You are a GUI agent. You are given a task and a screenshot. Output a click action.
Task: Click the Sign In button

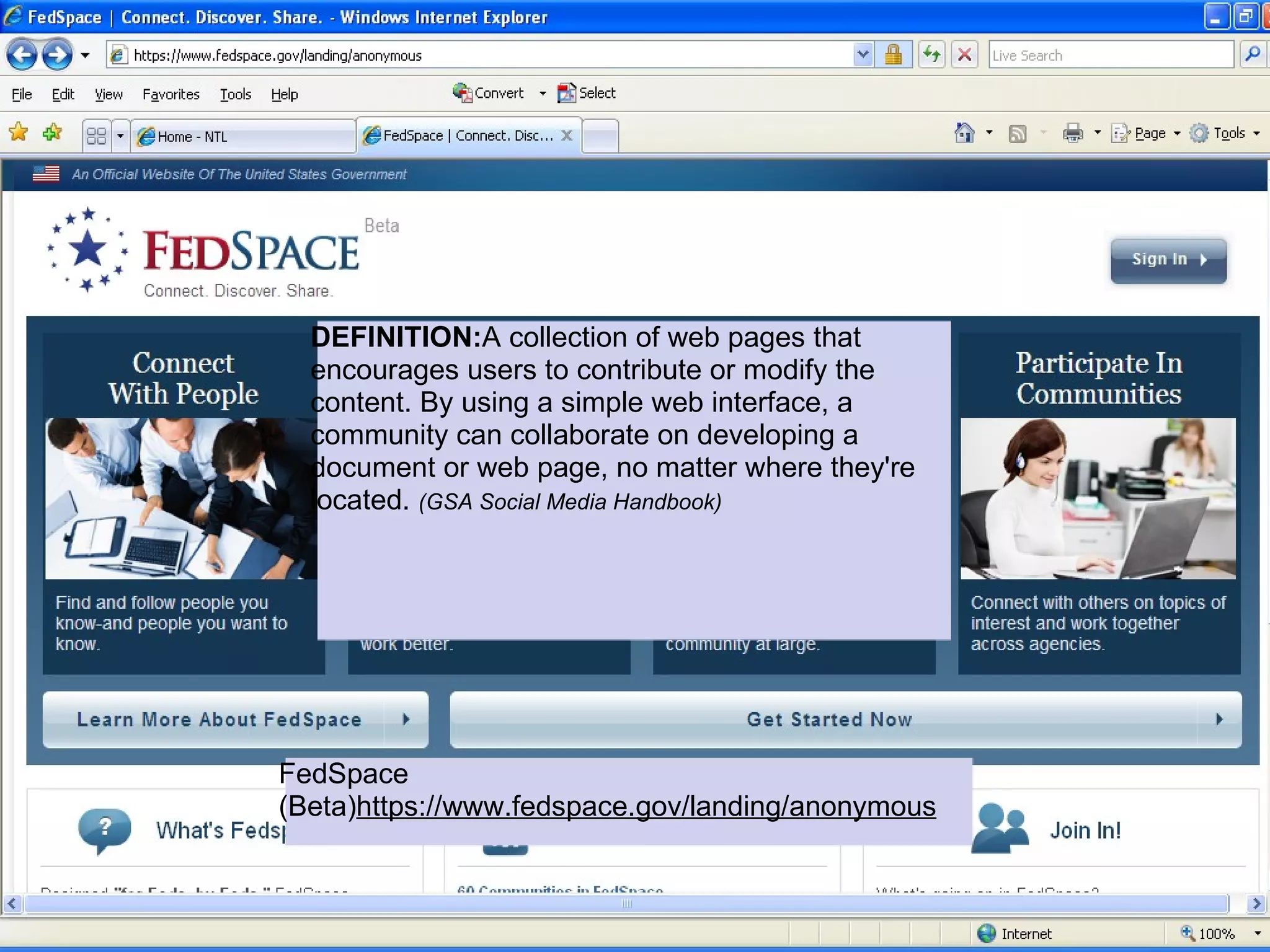point(1168,260)
